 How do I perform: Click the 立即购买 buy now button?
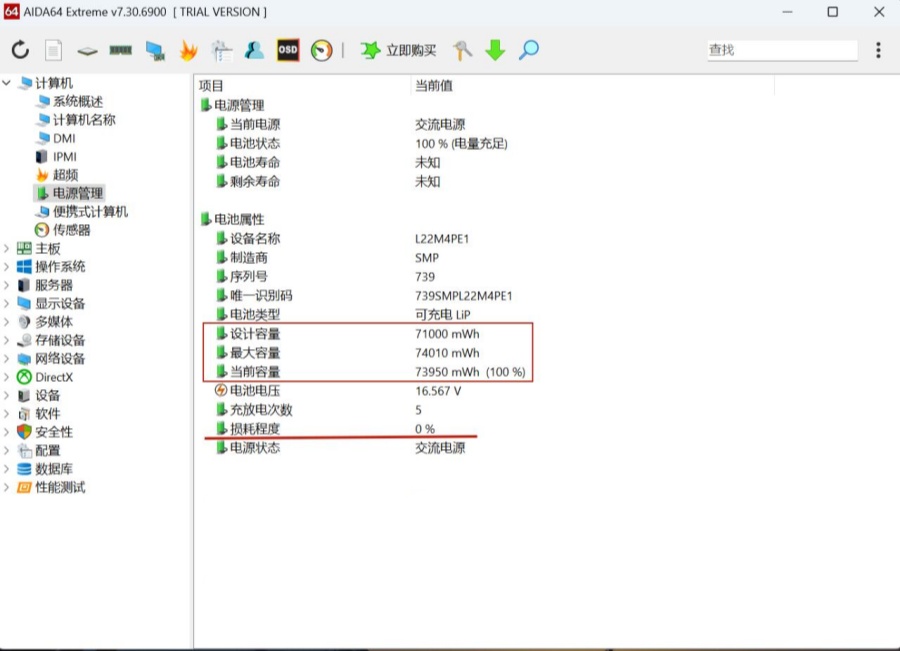click(x=398, y=51)
